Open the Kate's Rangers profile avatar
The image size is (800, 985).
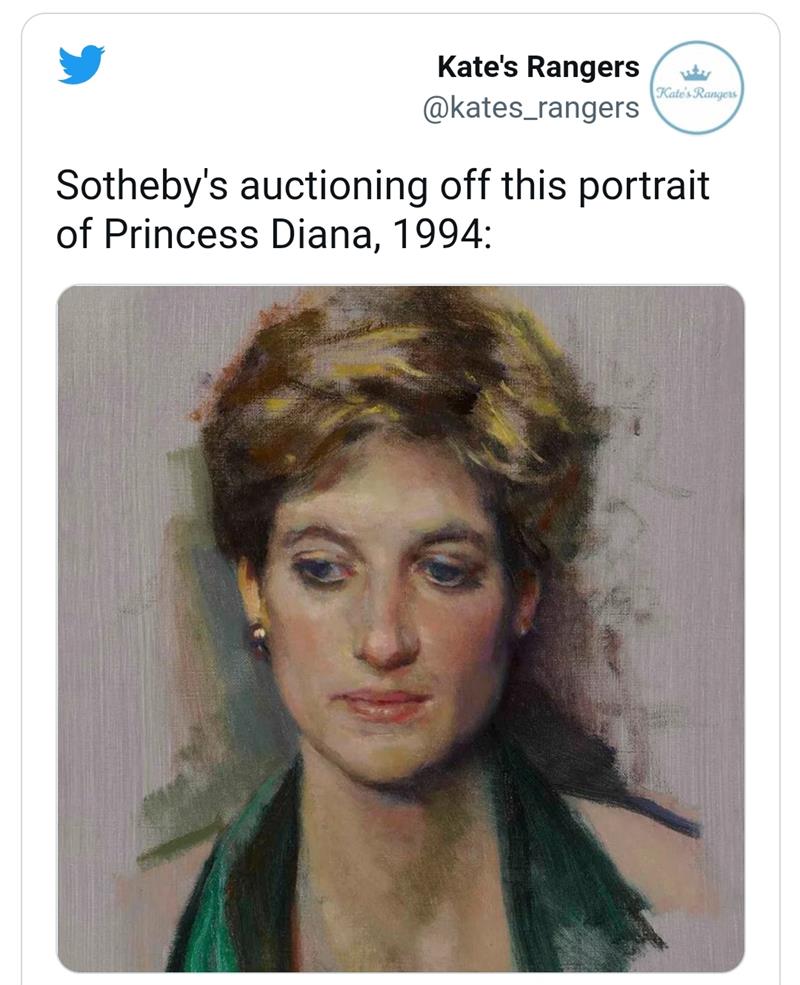(696, 87)
